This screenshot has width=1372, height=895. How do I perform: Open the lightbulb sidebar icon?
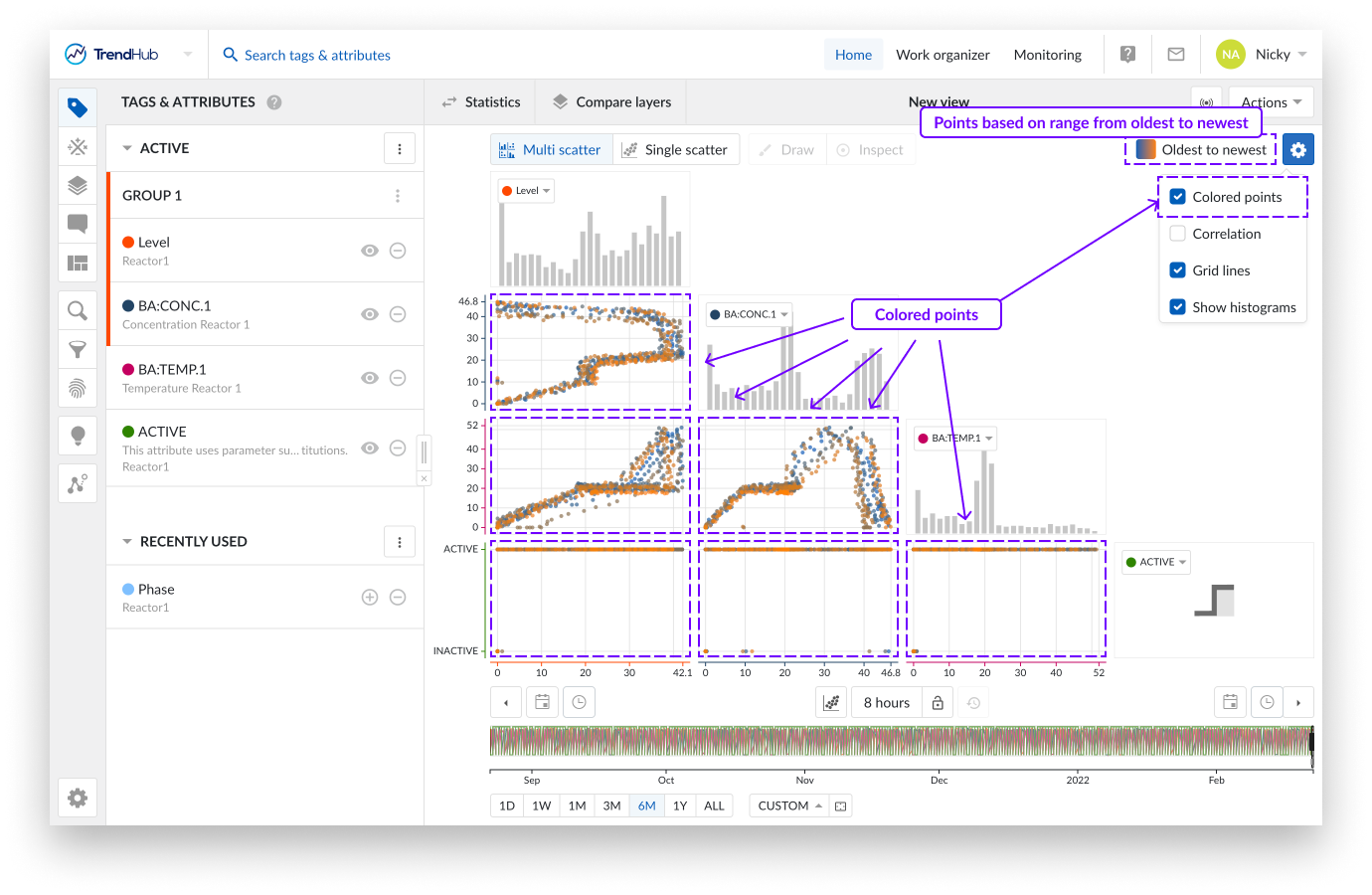coord(78,436)
